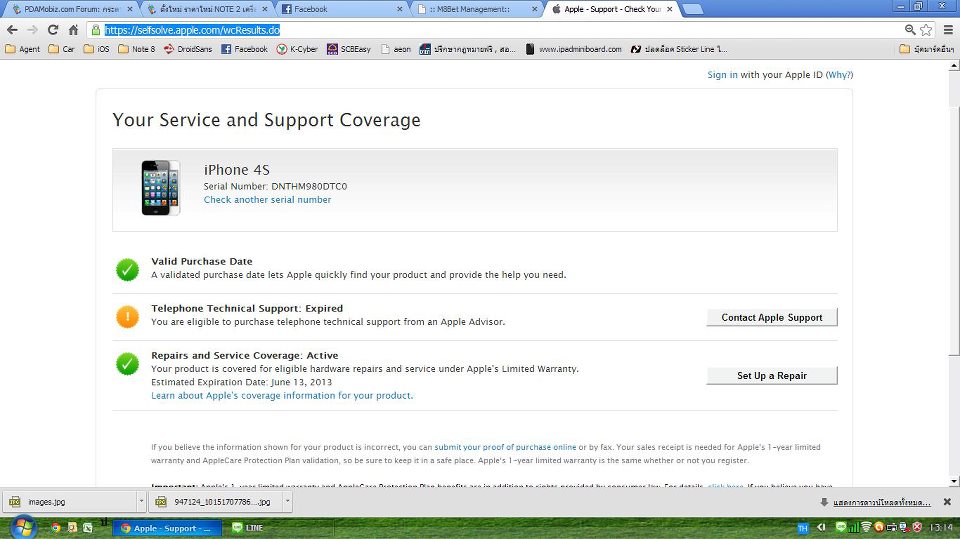Click the page scrollbar down arrow
This screenshot has height=539, width=960.
point(954,481)
